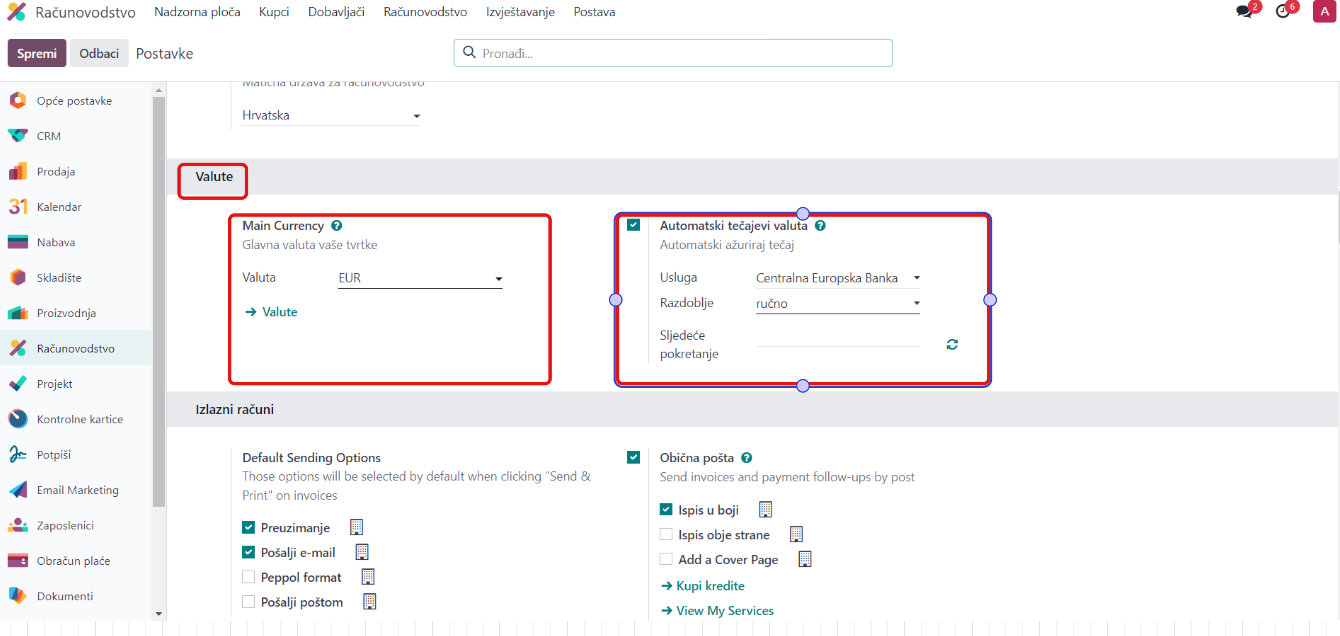The image size is (1340, 636).
Task: Open the activities clock icon
Action: click(1283, 12)
